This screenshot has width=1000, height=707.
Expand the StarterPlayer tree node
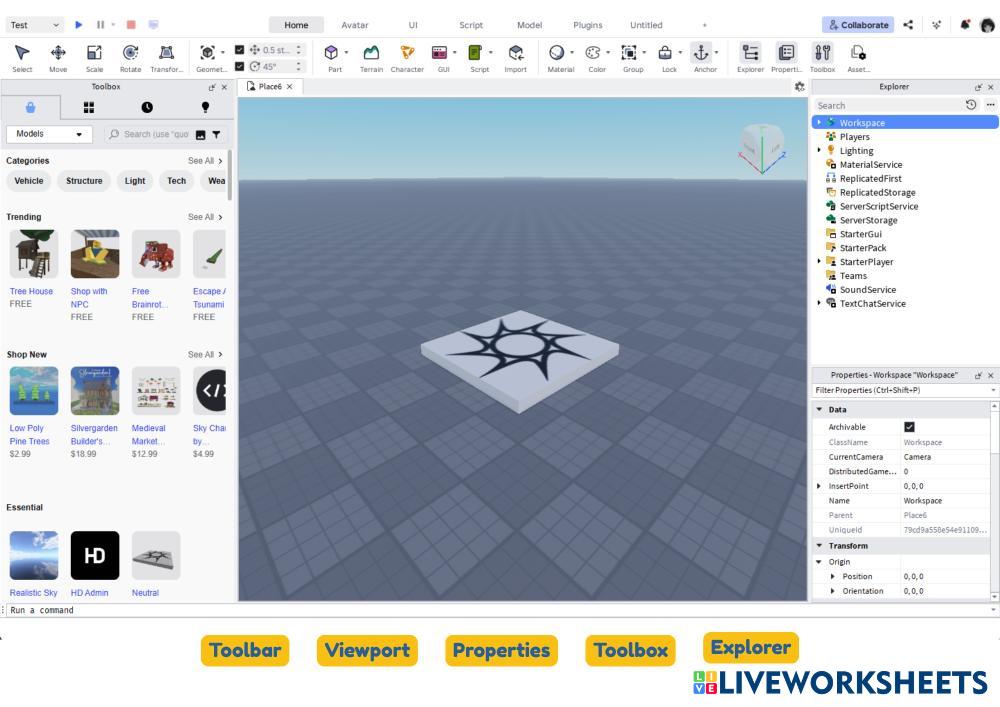click(819, 262)
